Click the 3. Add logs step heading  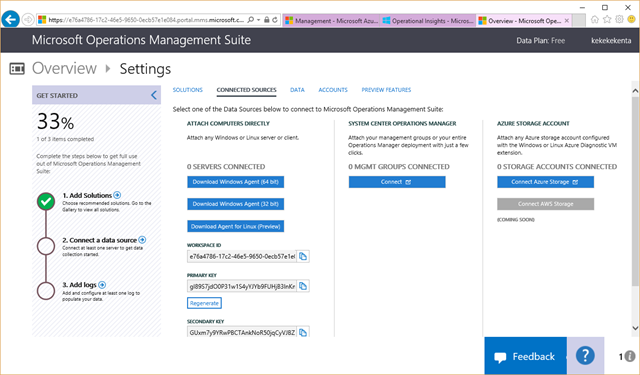[80, 285]
